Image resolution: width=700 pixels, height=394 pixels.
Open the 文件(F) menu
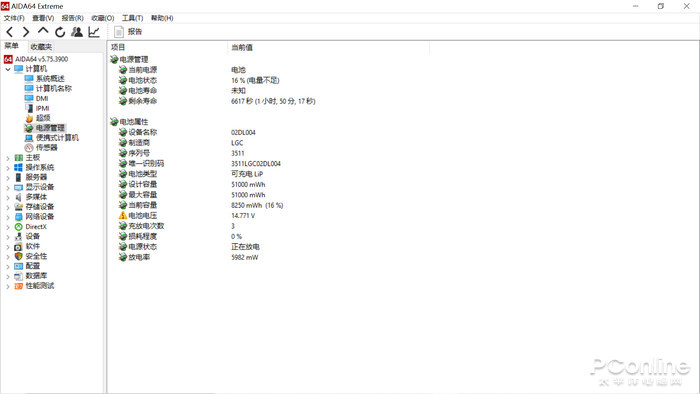pos(14,18)
